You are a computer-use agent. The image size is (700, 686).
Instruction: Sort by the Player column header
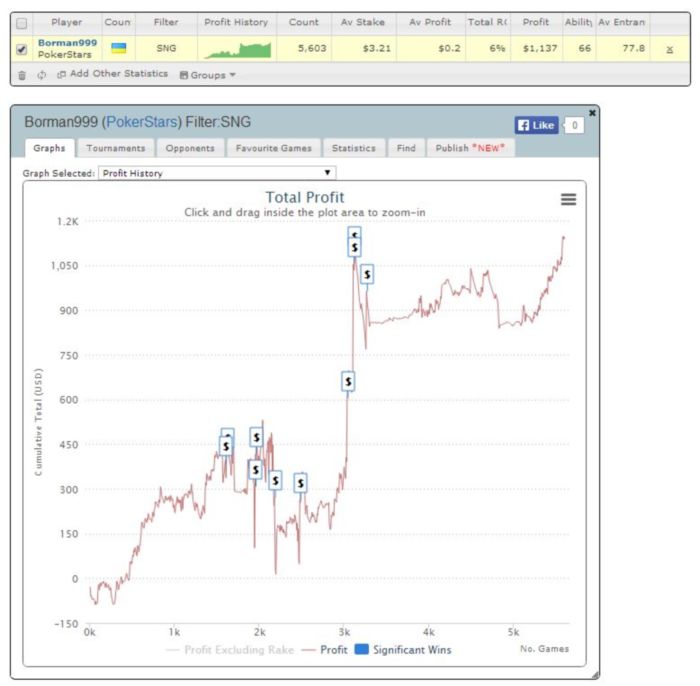[x=67, y=22]
